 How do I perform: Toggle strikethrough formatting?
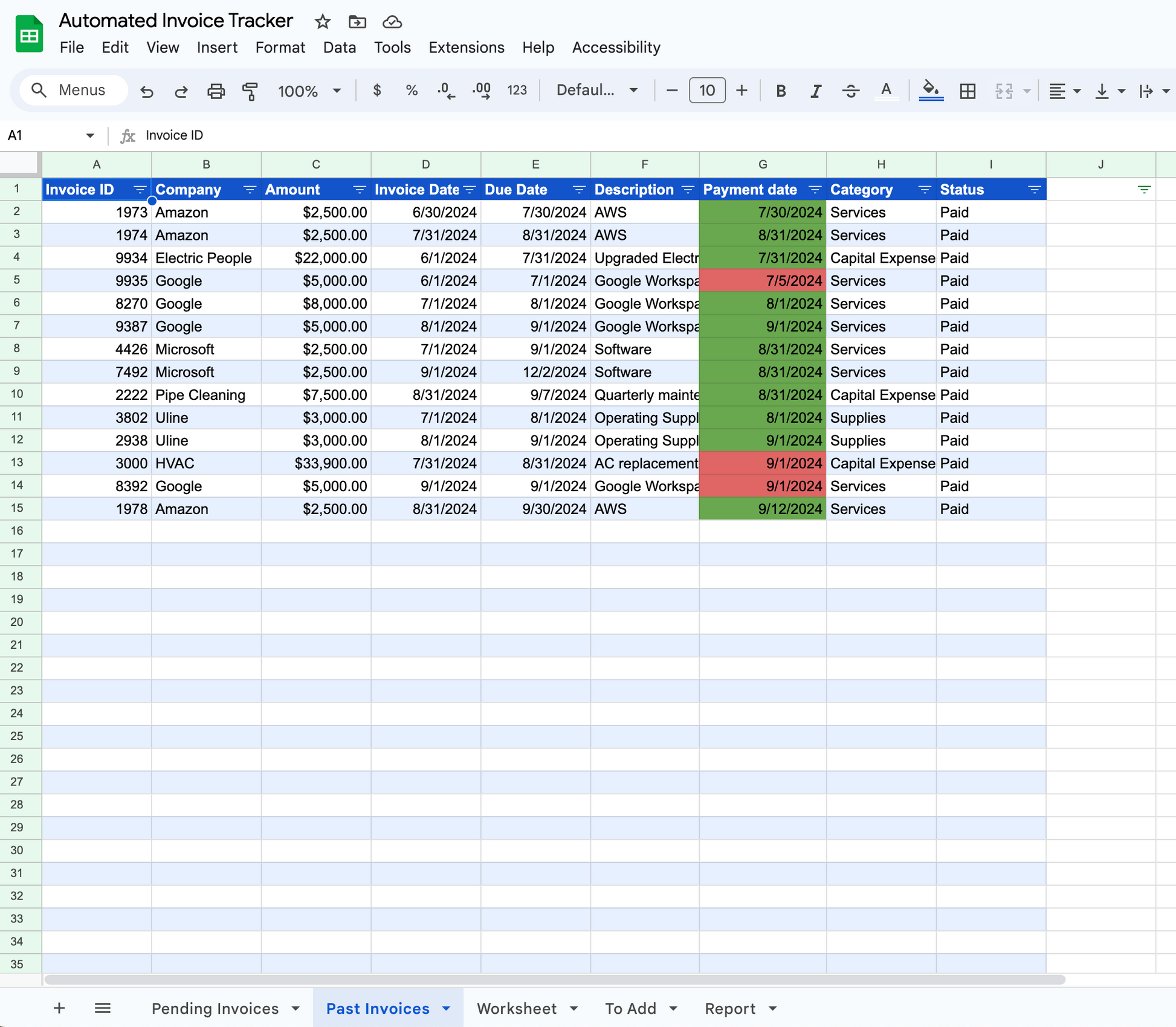850,91
